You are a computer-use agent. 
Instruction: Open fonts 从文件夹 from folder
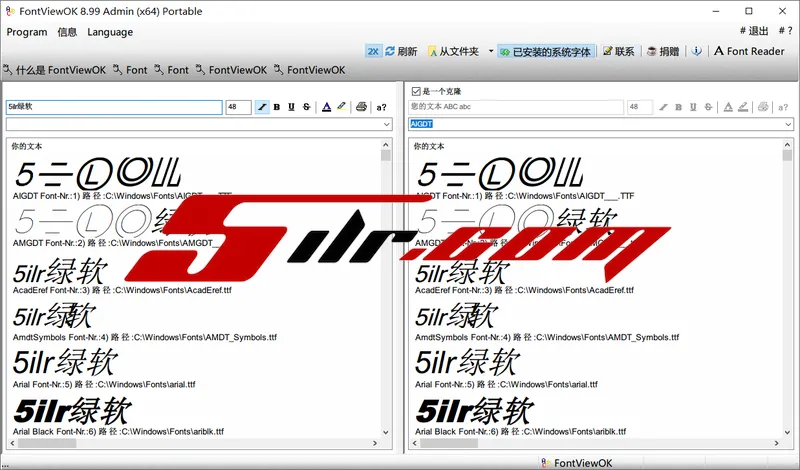pyautogui.click(x=454, y=52)
